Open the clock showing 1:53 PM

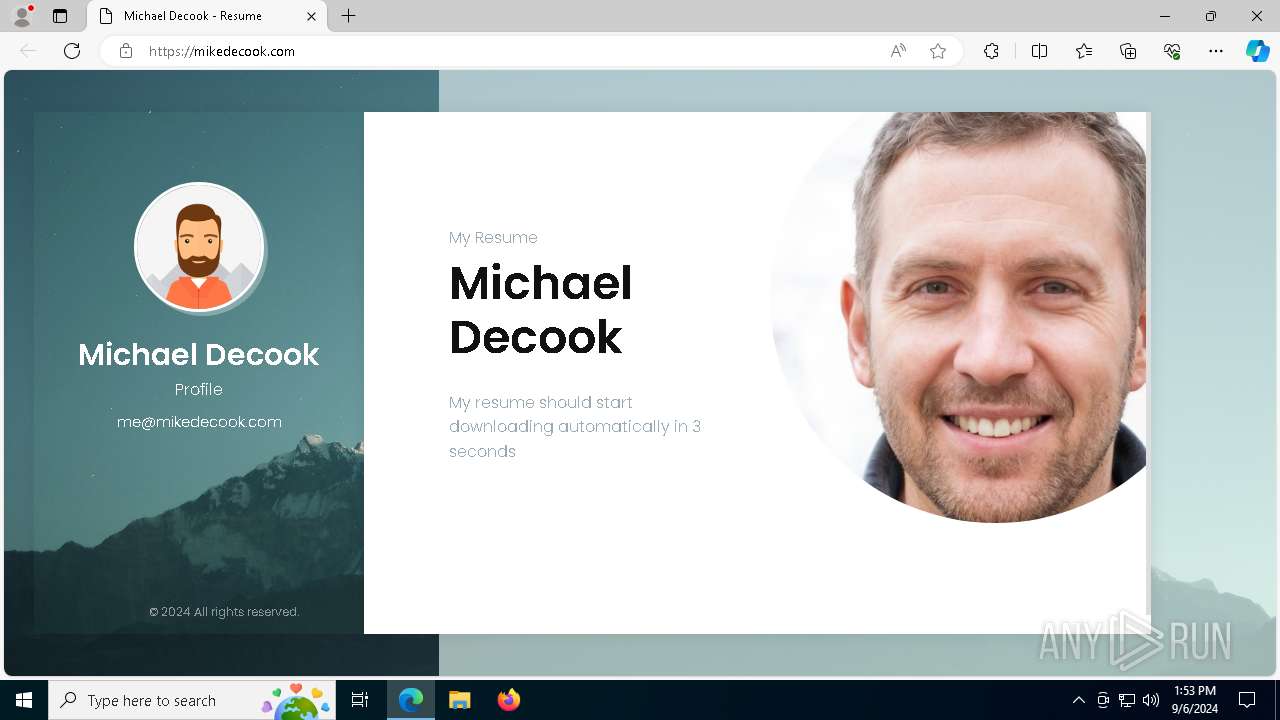coord(1195,700)
